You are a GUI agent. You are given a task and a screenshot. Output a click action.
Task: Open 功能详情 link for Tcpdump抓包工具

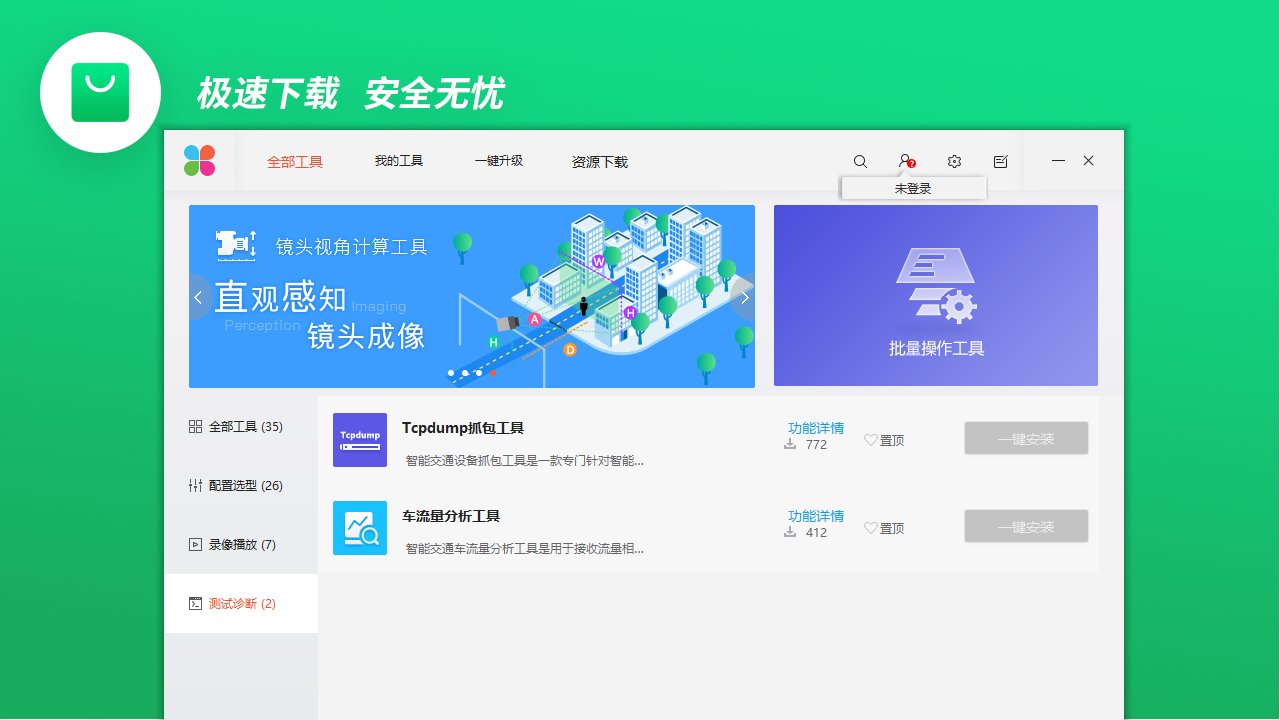tap(816, 428)
